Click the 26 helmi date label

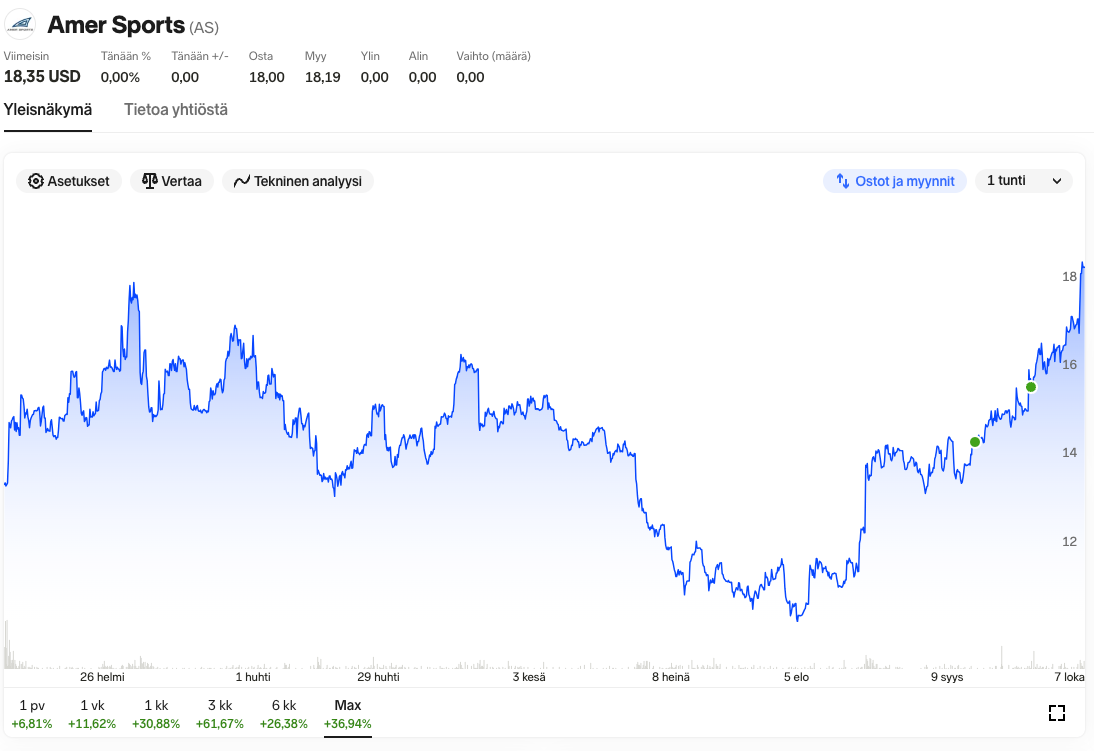click(x=103, y=677)
